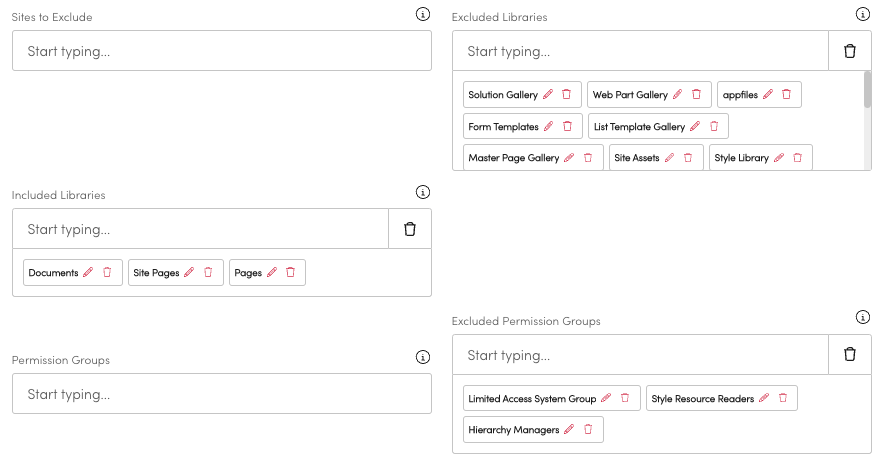
Task: Remove the Site Pages tag
Action: 208,272
